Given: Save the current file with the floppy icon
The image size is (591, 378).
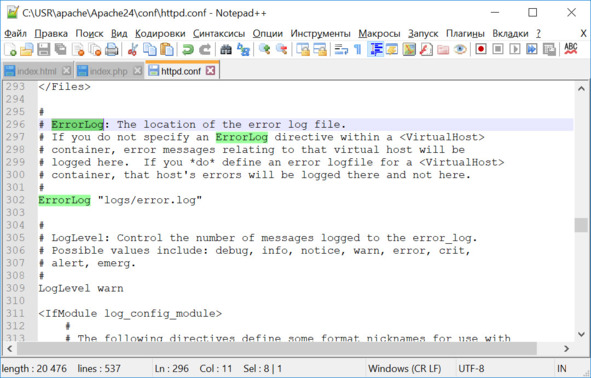Looking at the screenshot, I should [x=44, y=49].
